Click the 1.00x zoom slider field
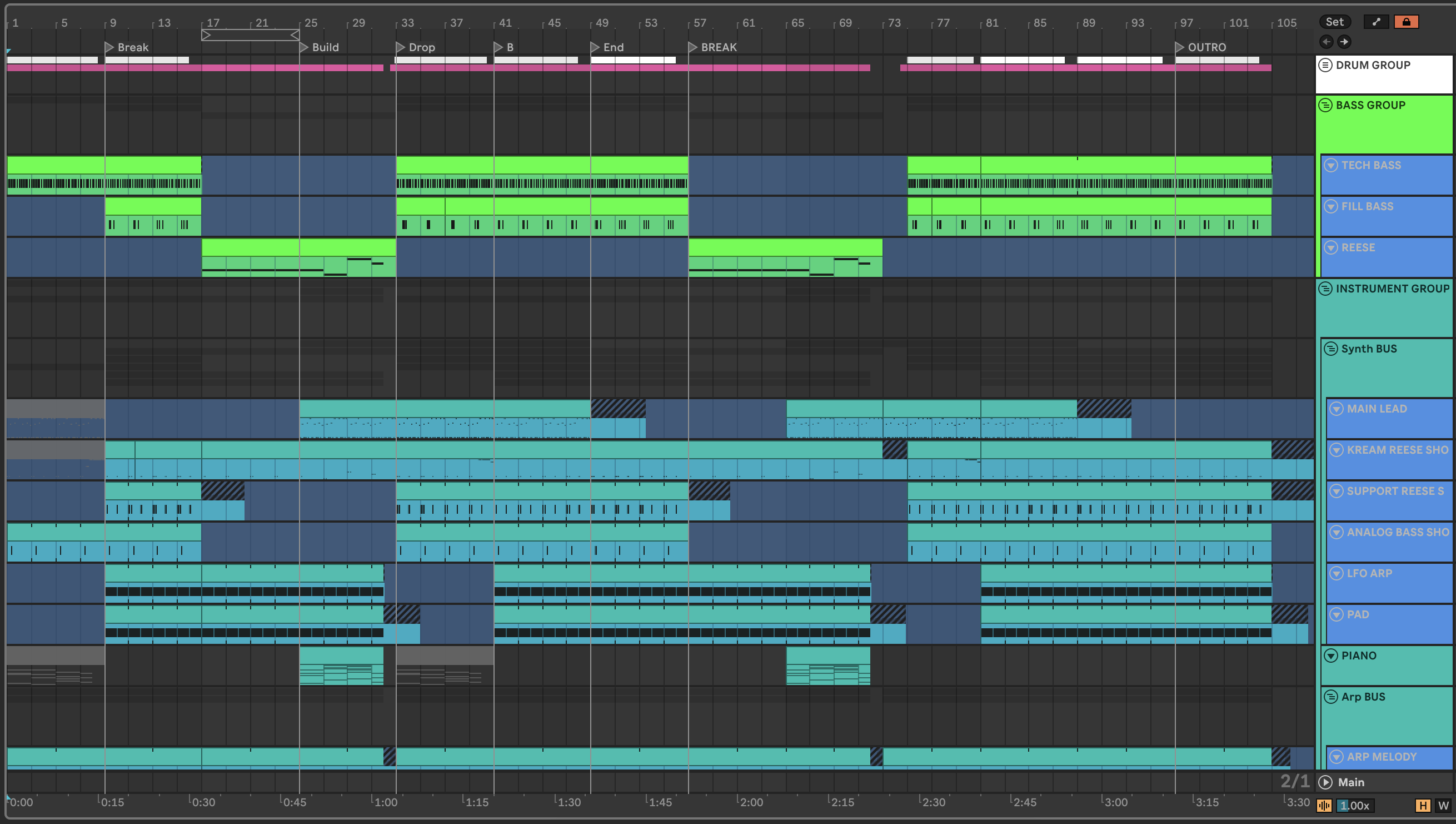The width and height of the screenshot is (1456, 824). 1355,805
